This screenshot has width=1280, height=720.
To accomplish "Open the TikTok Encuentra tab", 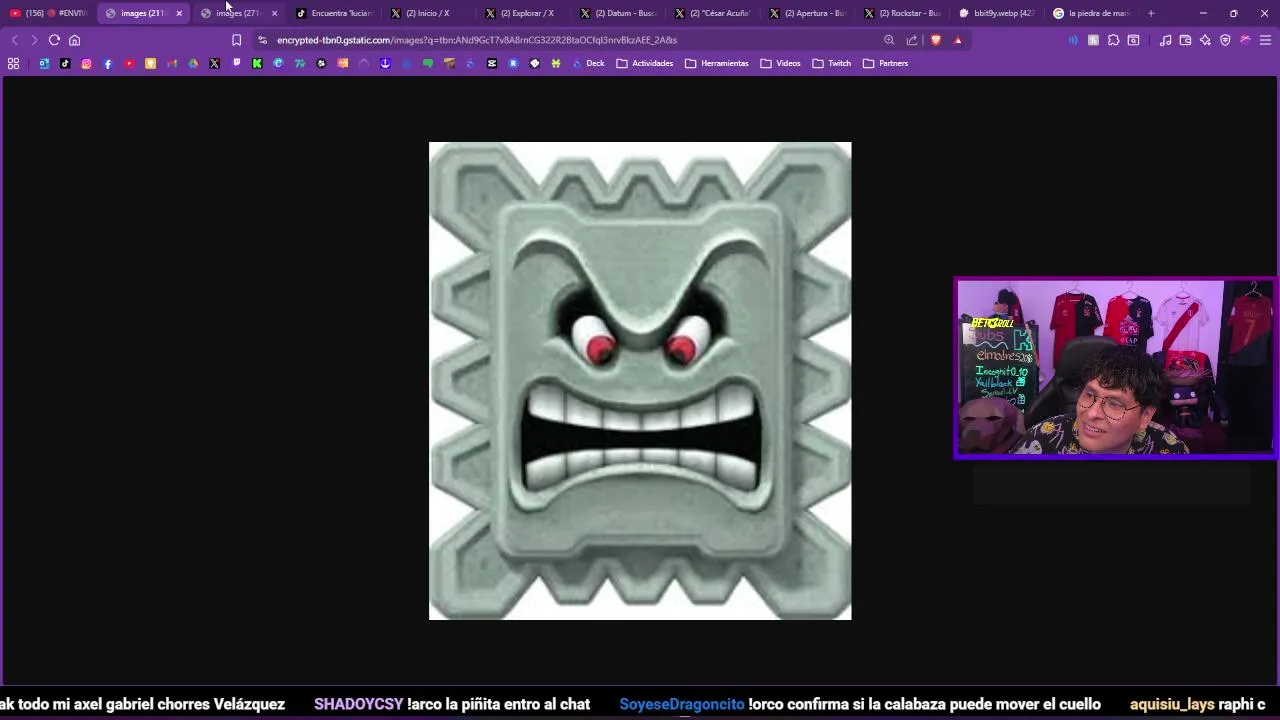I will [335, 13].
